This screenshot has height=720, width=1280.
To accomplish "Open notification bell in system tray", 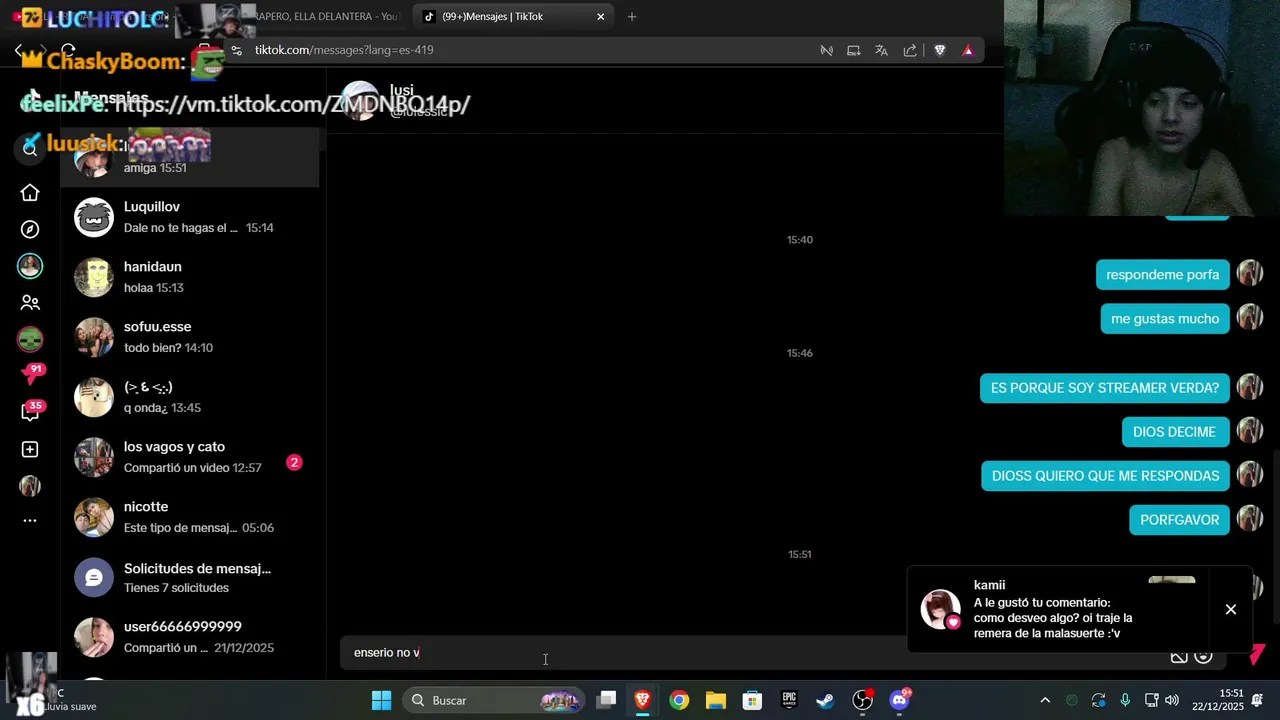I will coord(1257,699).
